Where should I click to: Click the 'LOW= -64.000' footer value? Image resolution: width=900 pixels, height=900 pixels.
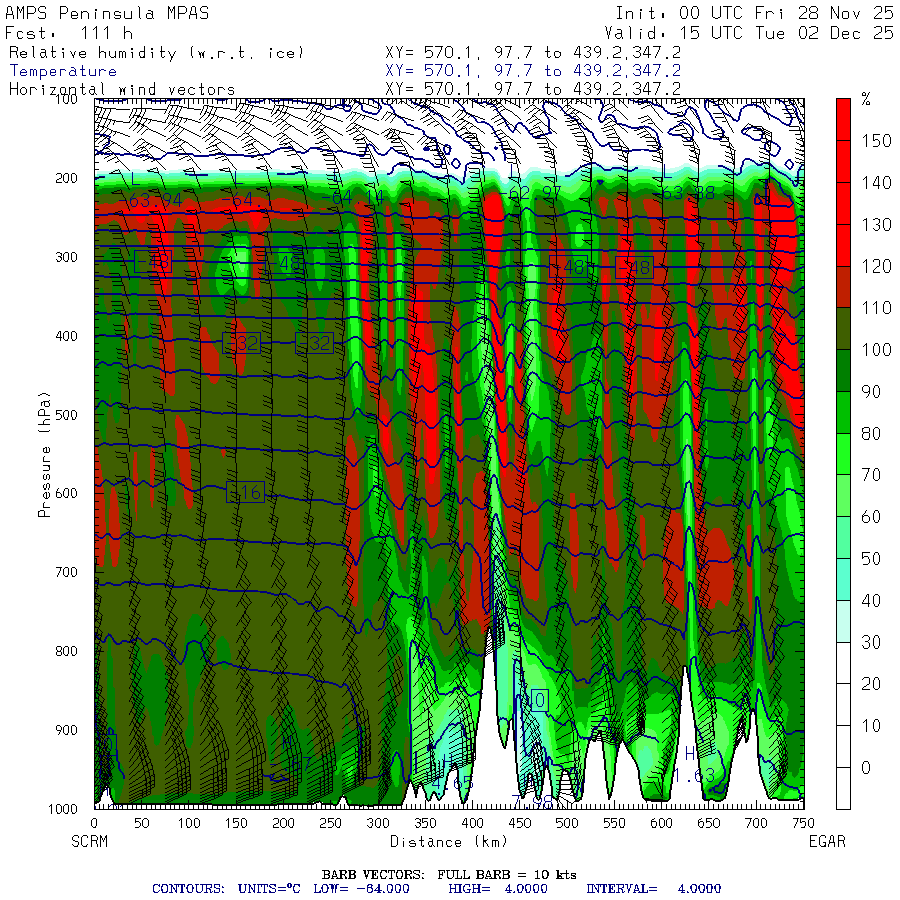point(362,889)
